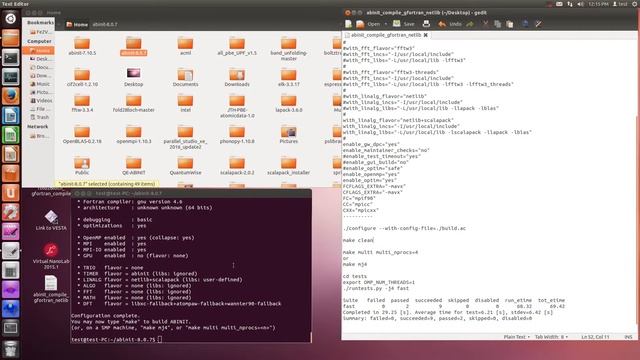The height and width of the screenshot is (360, 640).
Task: Select Home in the Files sidebar
Action: click(x=39, y=51)
